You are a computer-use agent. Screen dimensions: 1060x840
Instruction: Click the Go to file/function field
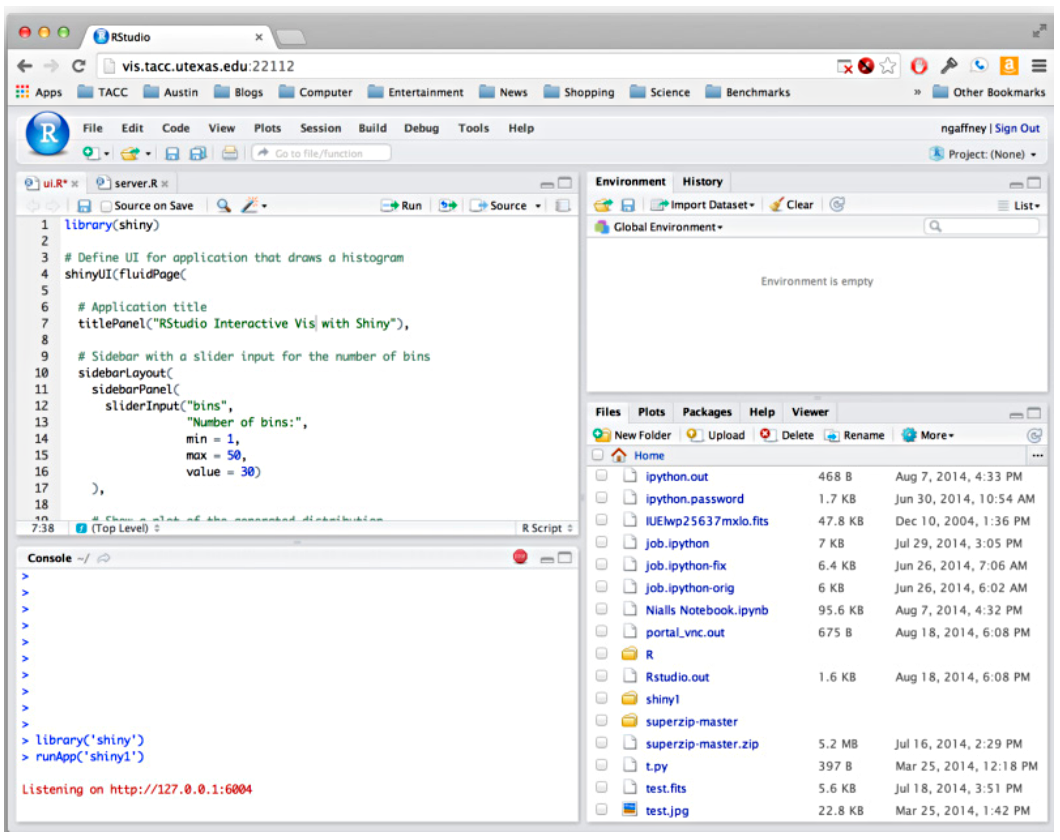point(322,153)
